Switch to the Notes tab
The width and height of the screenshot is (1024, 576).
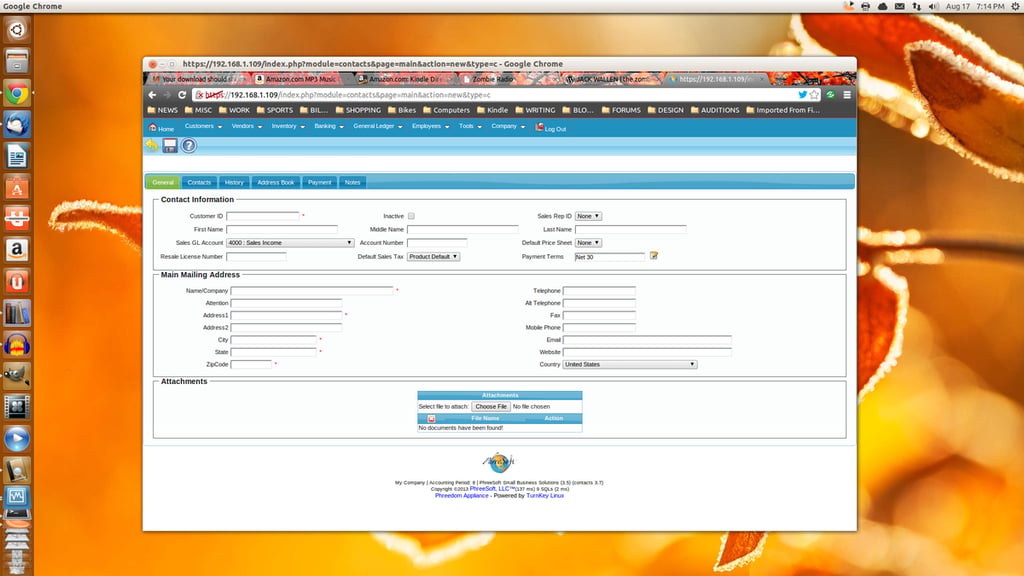coord(353,182)
